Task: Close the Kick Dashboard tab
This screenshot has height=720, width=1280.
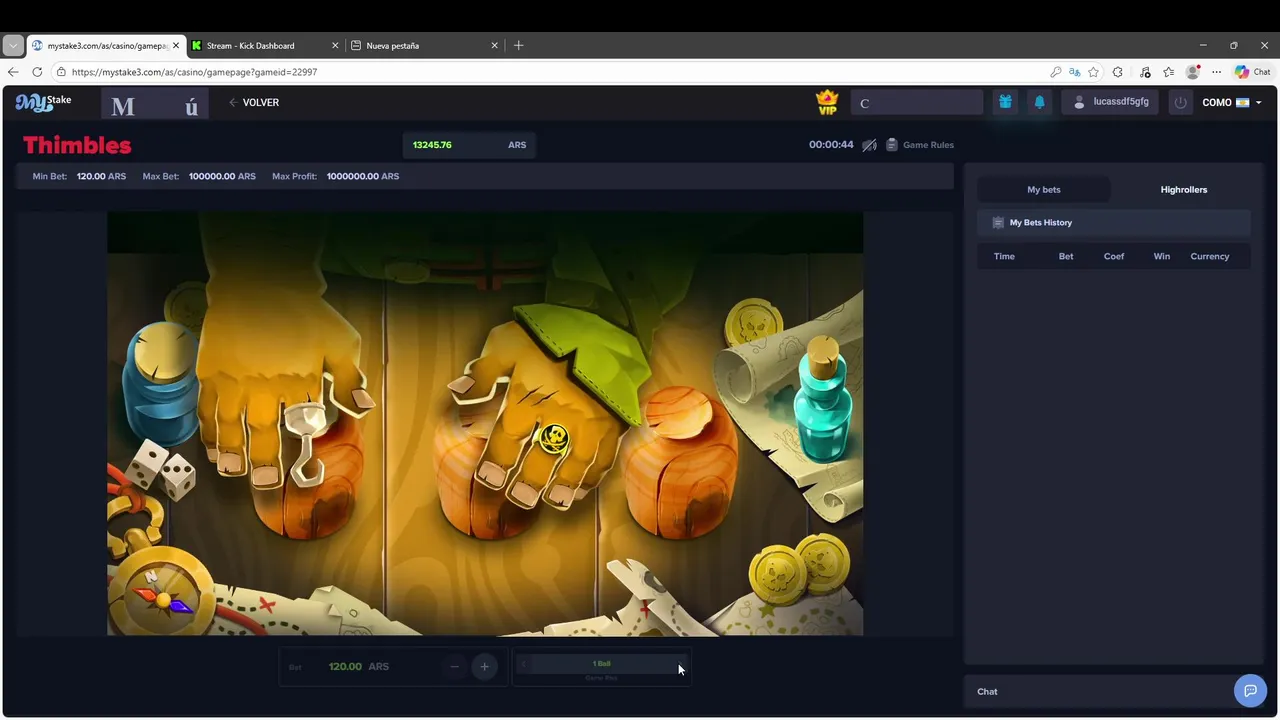Action: (335, 45)
